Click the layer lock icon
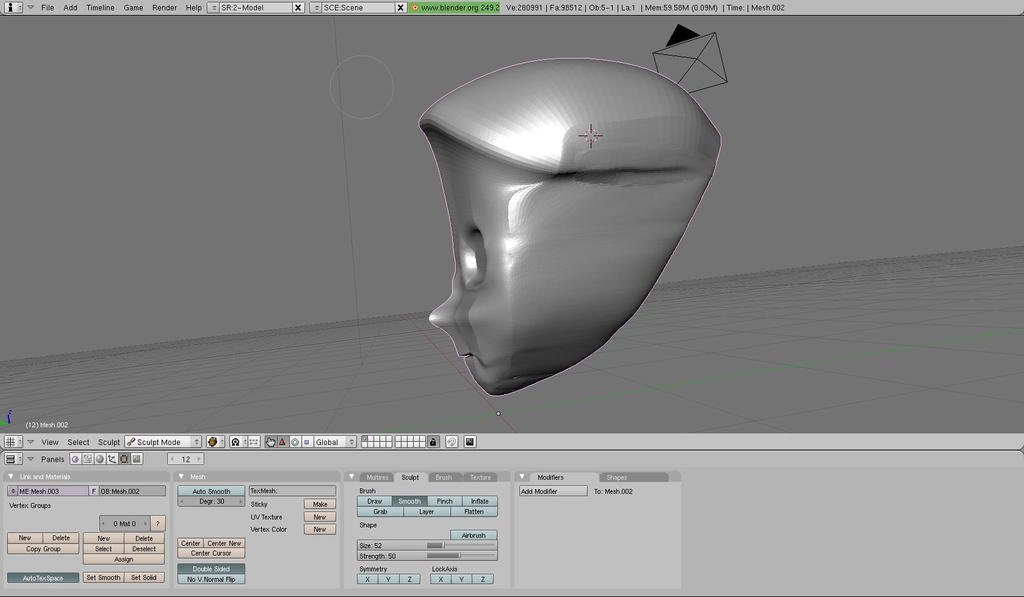The image size is (1024, 597). click(x=432, y=442)
